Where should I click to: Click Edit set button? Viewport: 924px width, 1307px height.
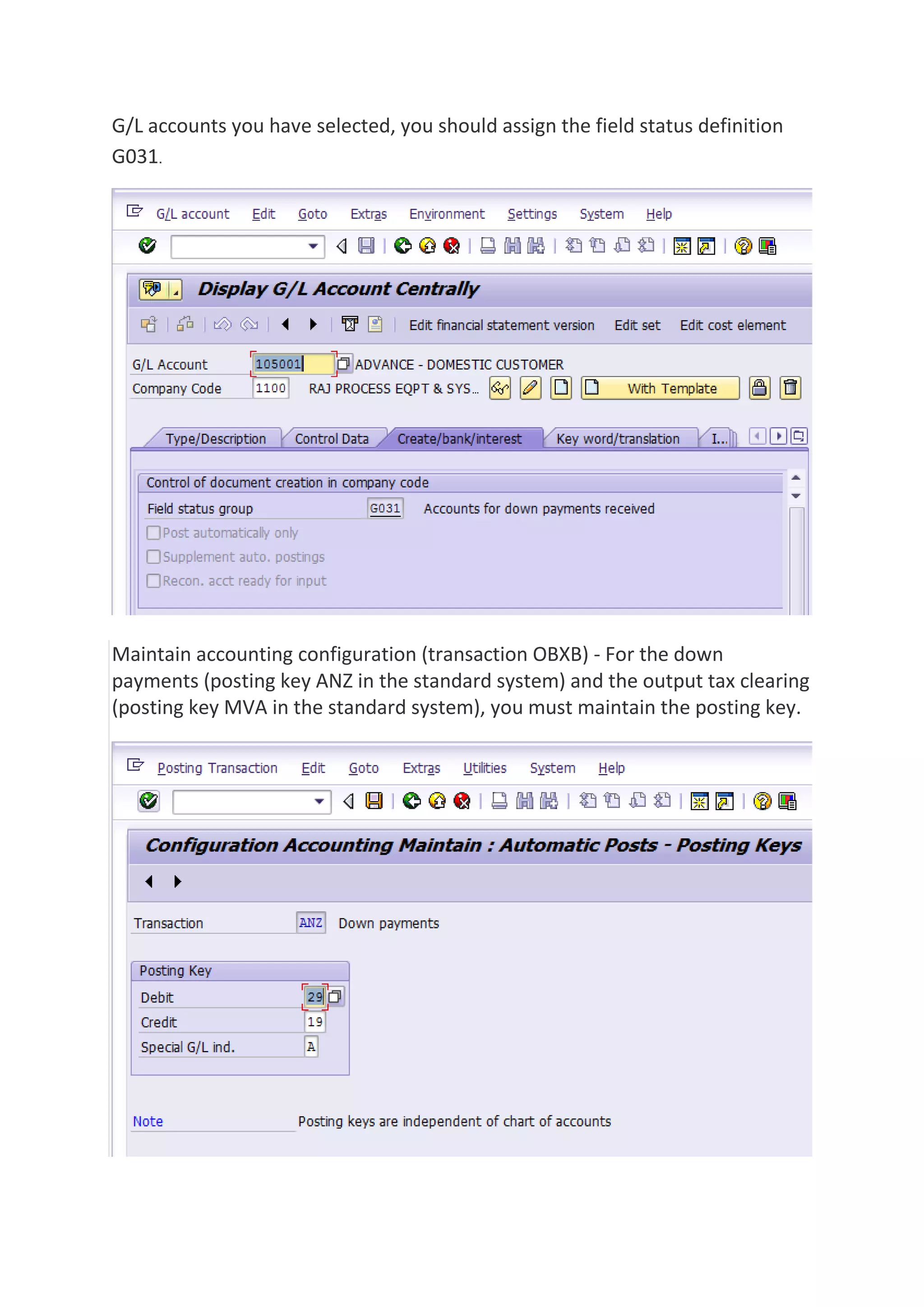[637, 325]
